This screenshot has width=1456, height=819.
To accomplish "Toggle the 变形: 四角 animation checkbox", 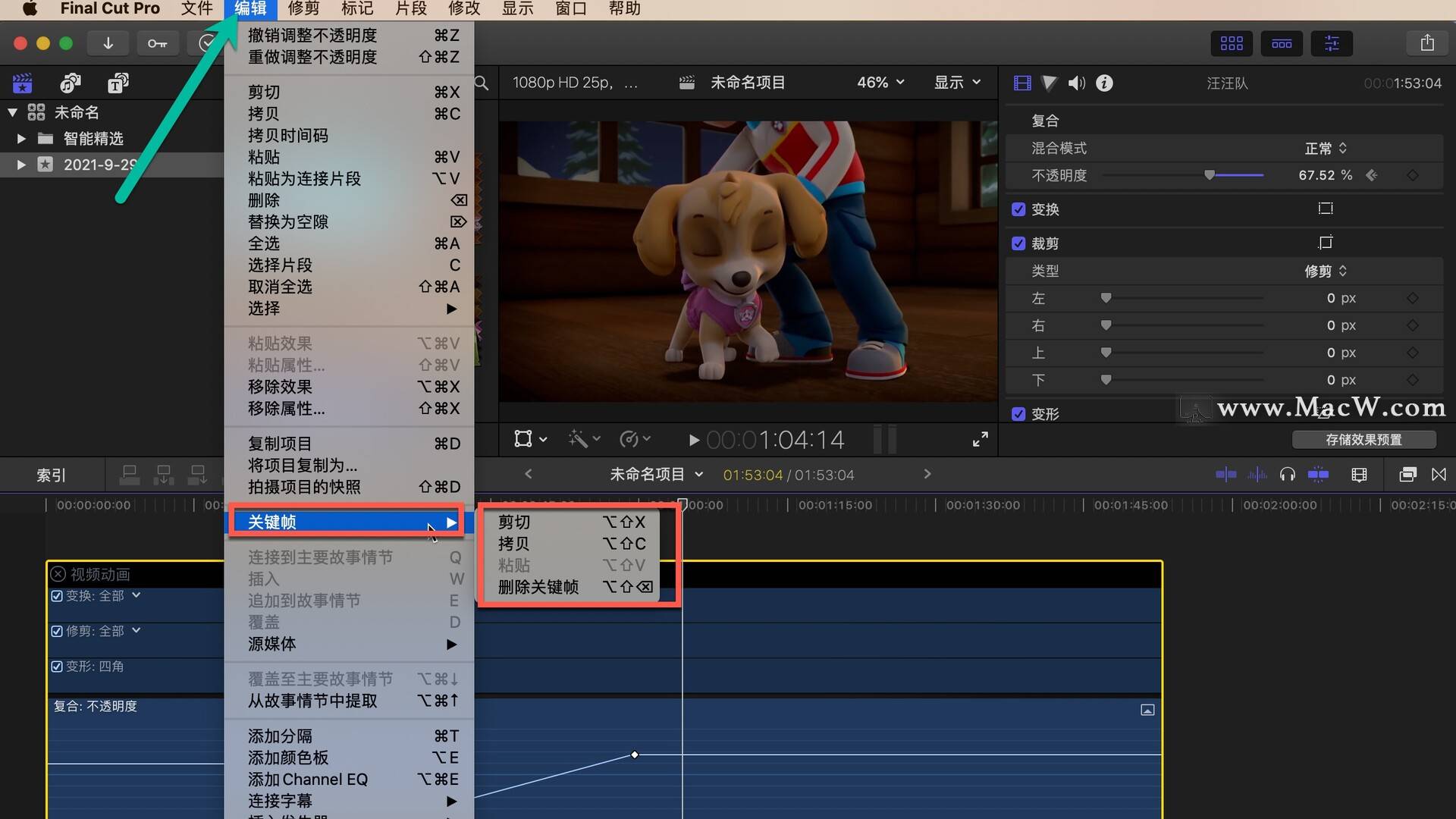I will [x=57, y=667].
